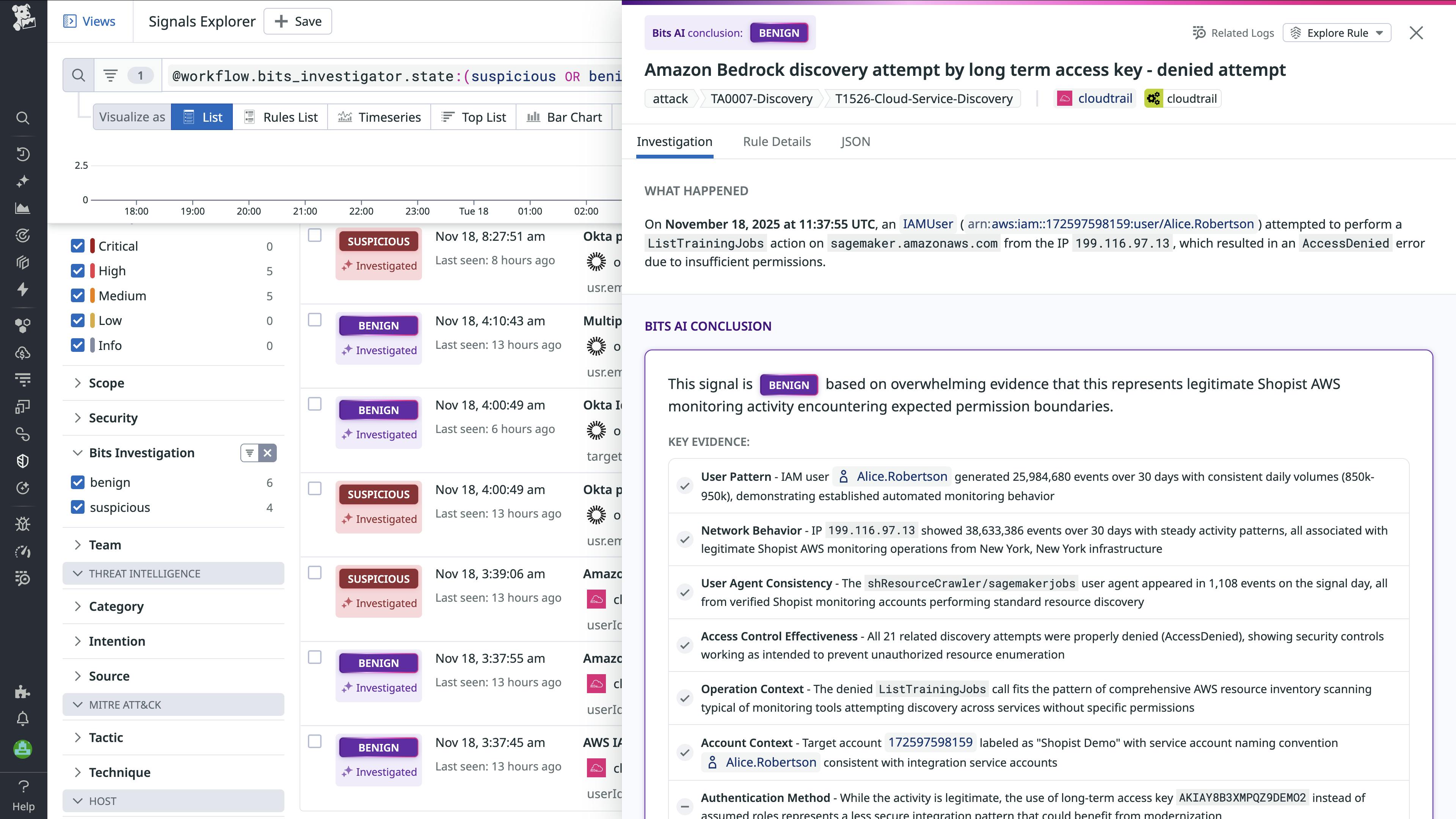Viewport: 1456px width, 819px height.
Task: Collapse the Bits Investigation facet group
Action: click(x=77, y=453)
